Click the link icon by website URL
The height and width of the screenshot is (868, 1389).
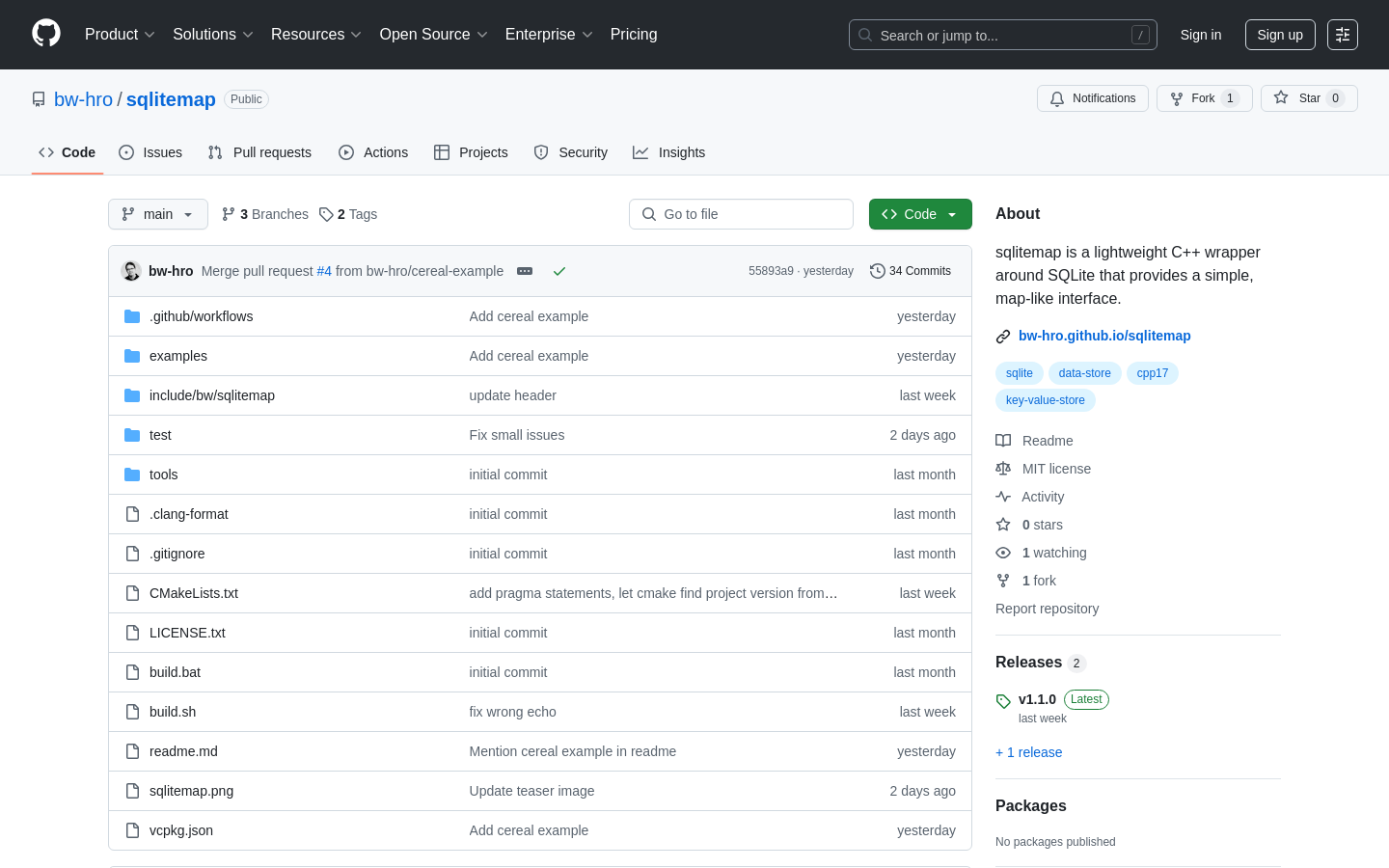pos(1003,337)
